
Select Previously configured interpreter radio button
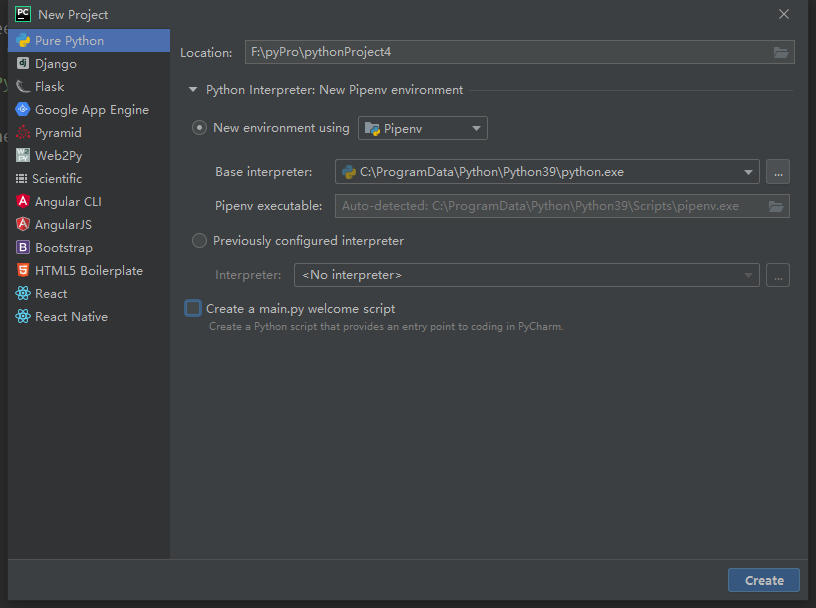point(199,240)
